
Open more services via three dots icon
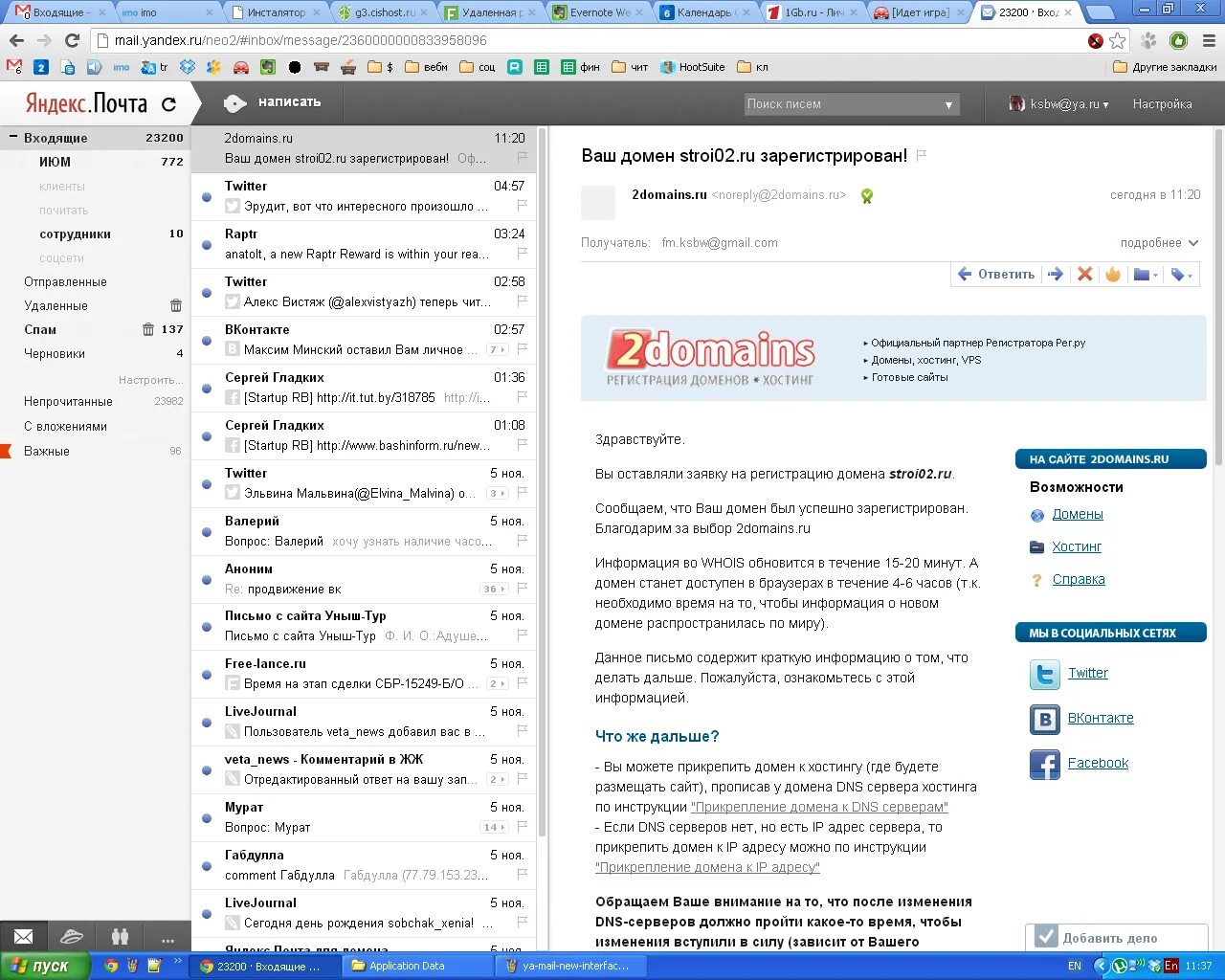(x=167, y=939)
